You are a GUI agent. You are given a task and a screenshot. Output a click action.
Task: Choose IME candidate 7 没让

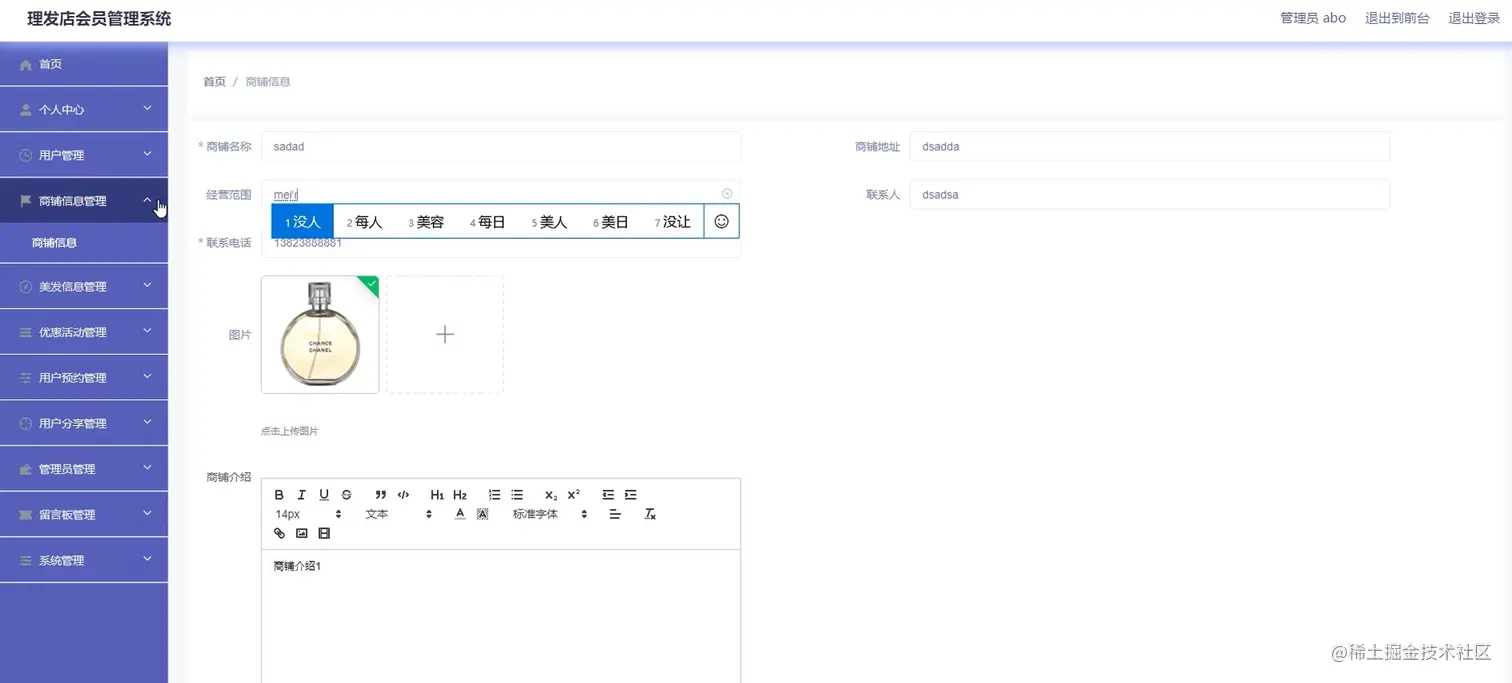click(x=673, y=222)
